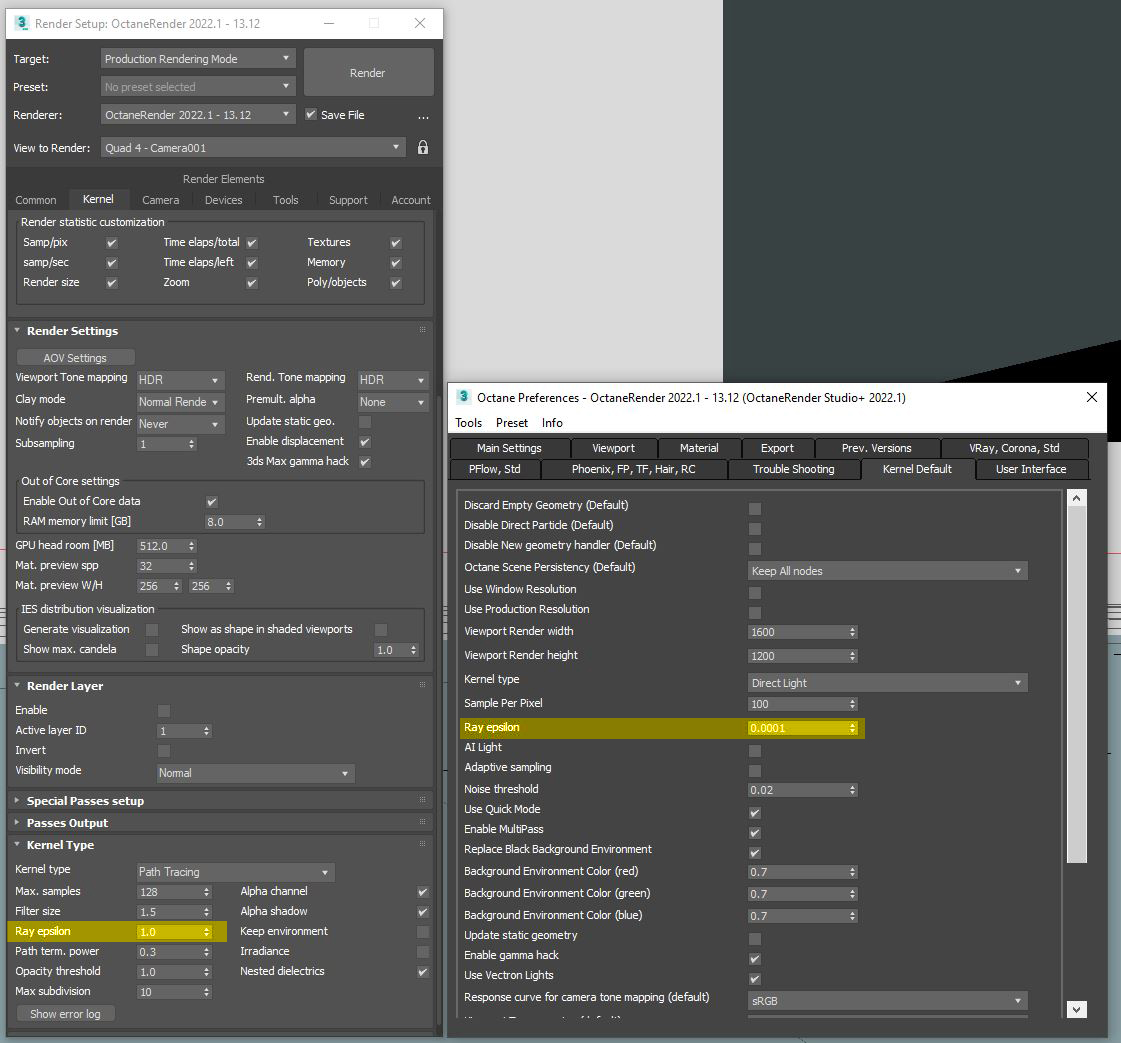
Task: Expand the Passes Output rollout
Action: pos(67,823)
